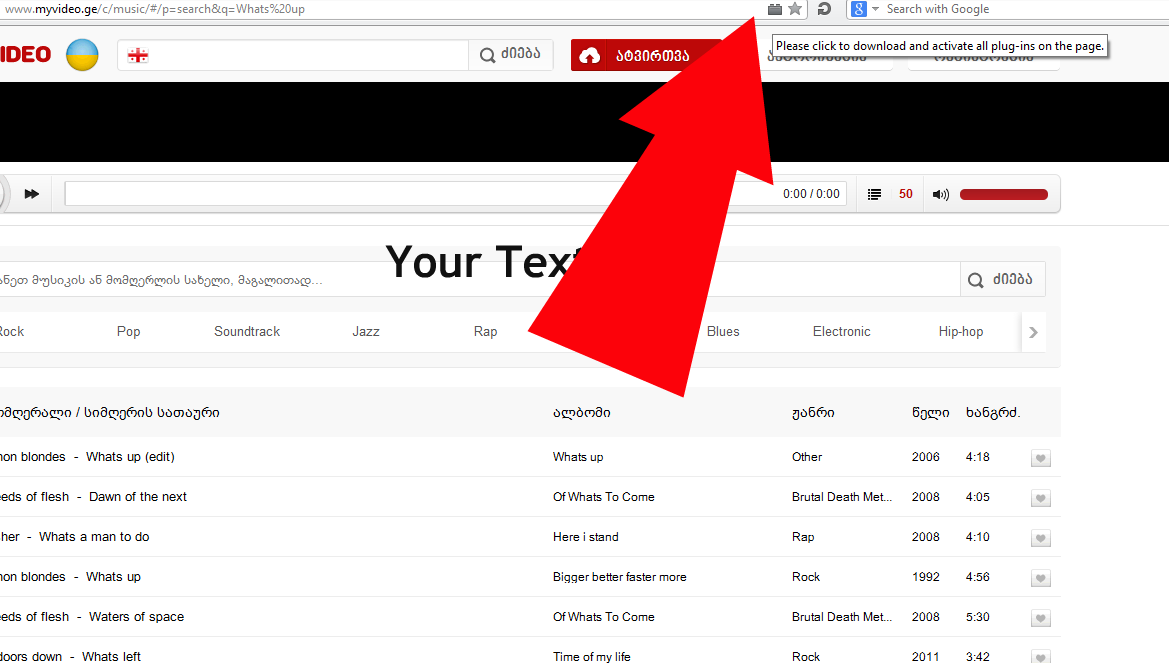
Task: Favorite the Whats up (edit) track heart
Action: (x=1041, y=458)
